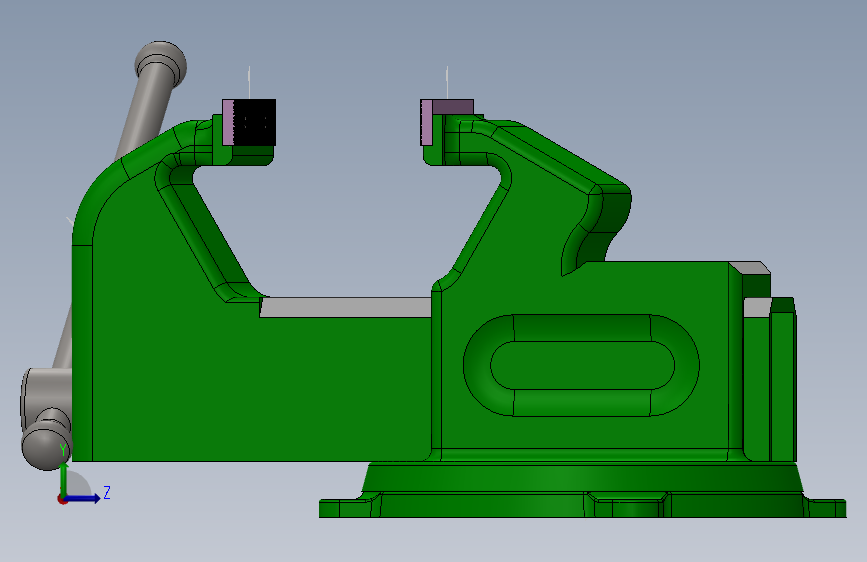Image resolution: width=867 pixels, height=562 pixels.
Task: Select the right purple jaw plate
Action: tap(426, 122)
